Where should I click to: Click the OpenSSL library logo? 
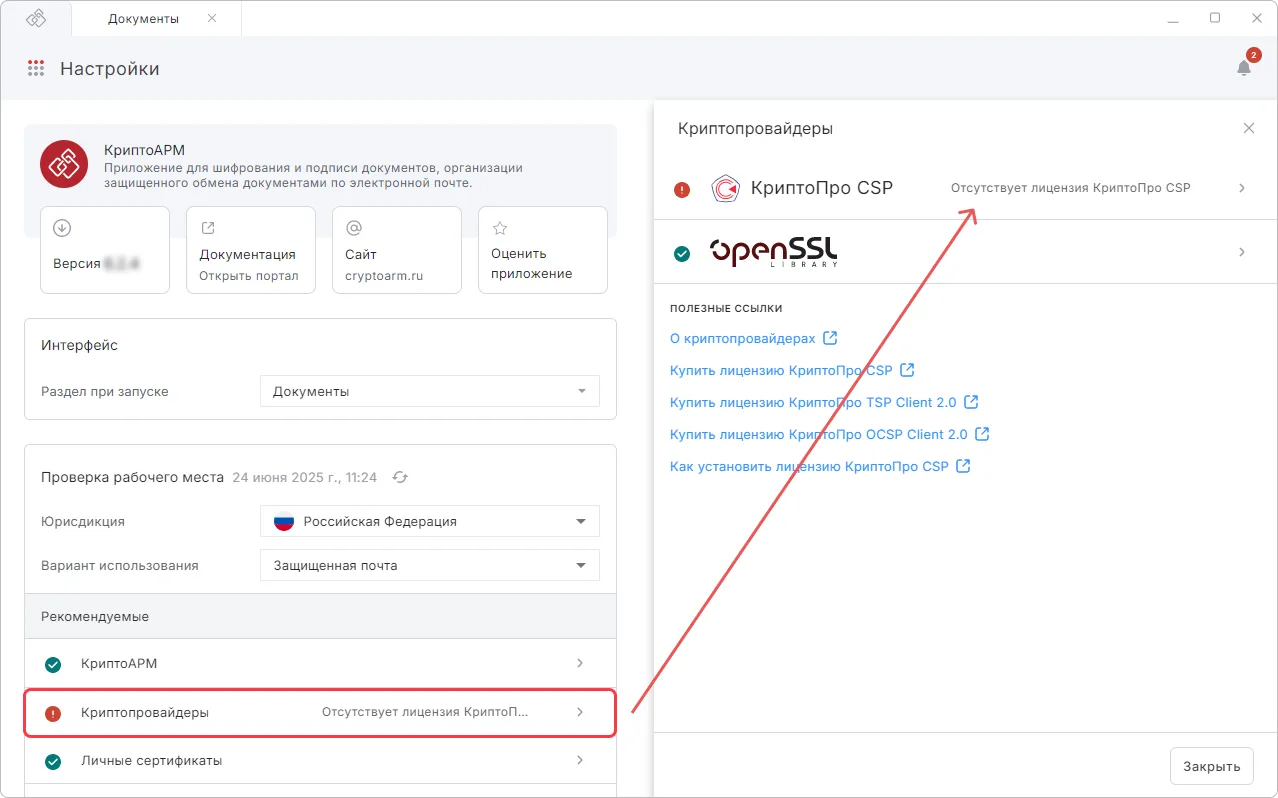tap(773, 252)
